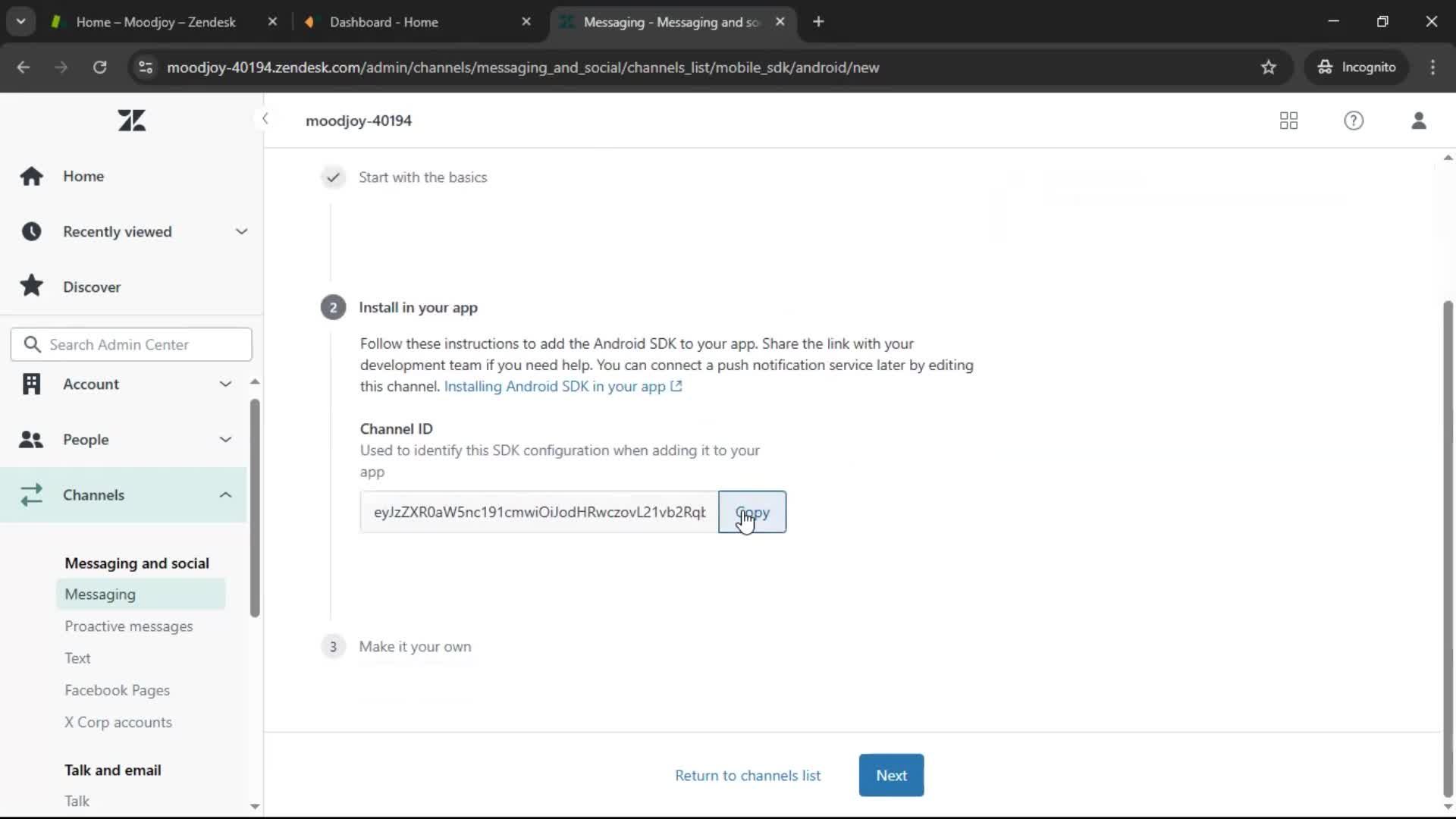Click the browser forward arrow
1456x819 pixels.
(61, 67)
